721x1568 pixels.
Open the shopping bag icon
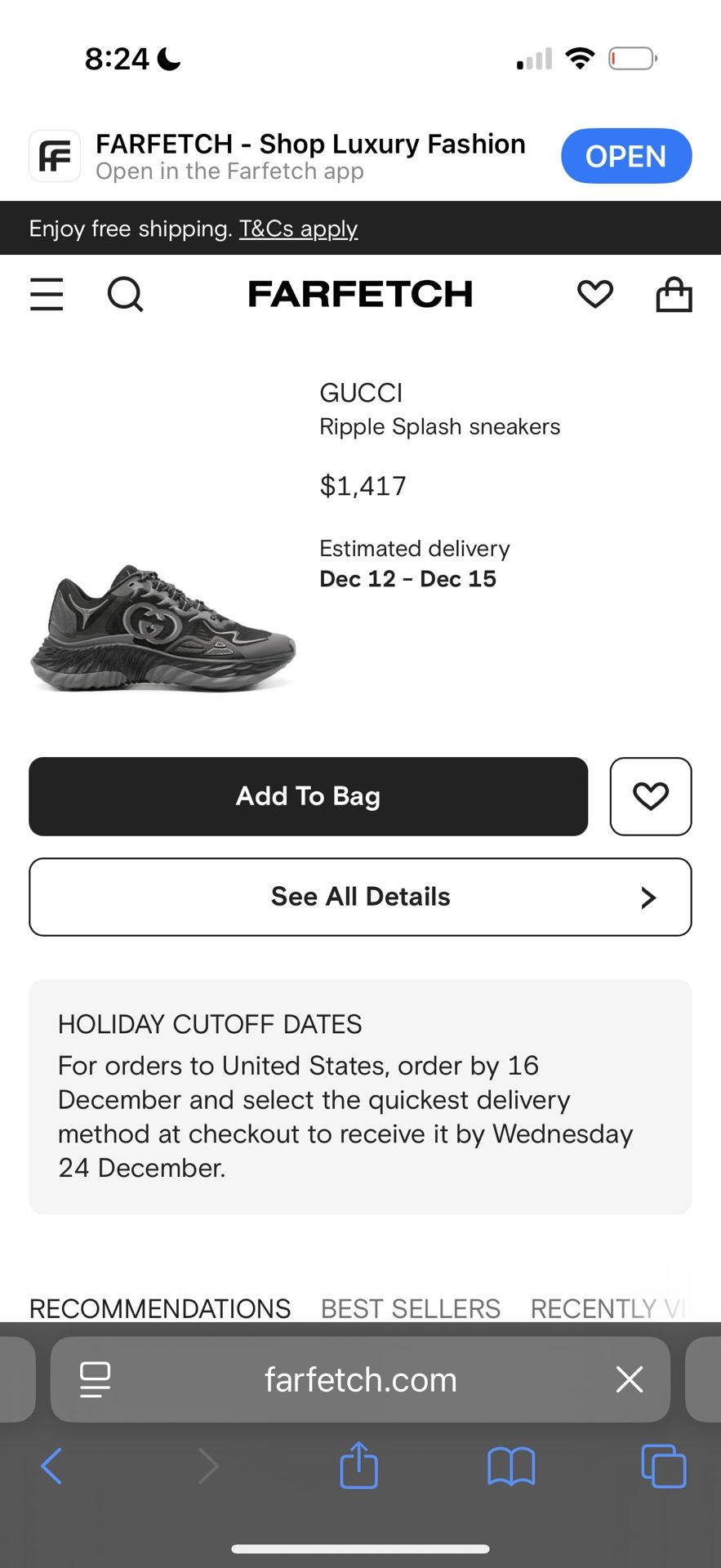point(674,294)
